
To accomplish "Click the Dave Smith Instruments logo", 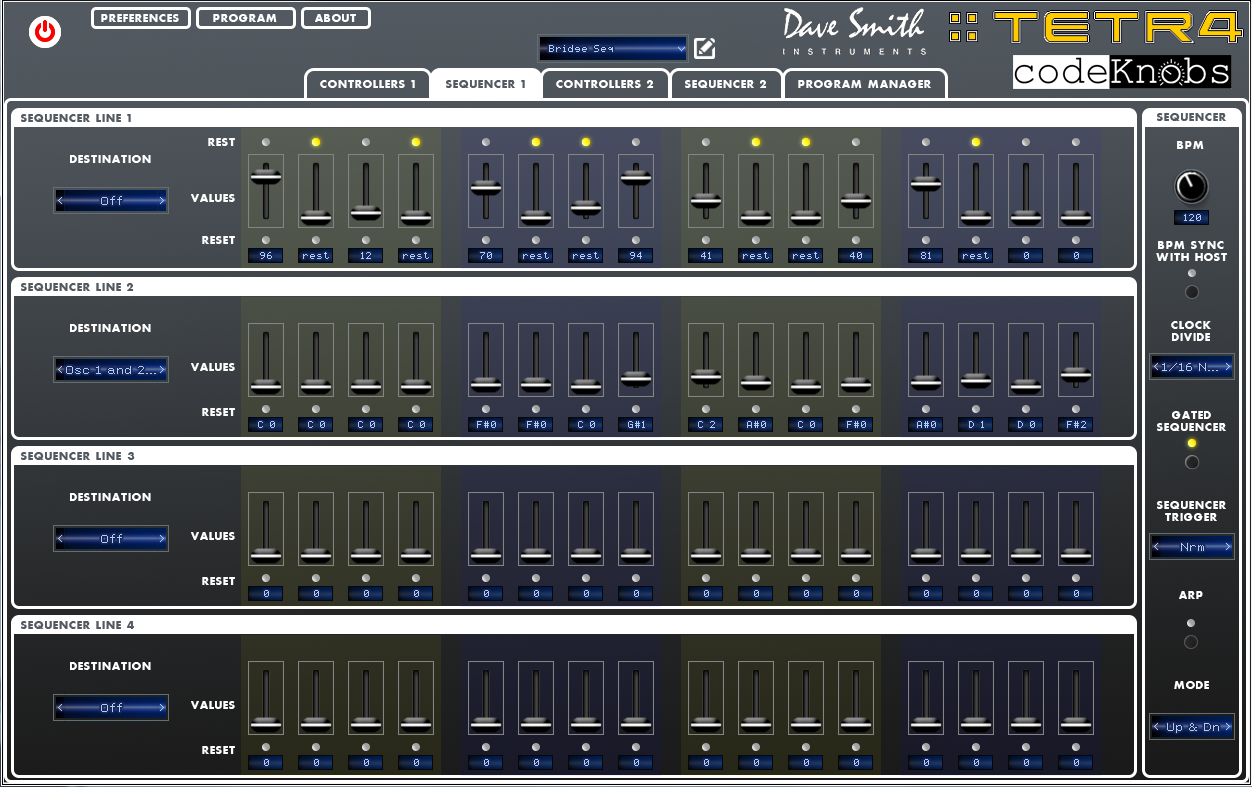I will 854,32.
